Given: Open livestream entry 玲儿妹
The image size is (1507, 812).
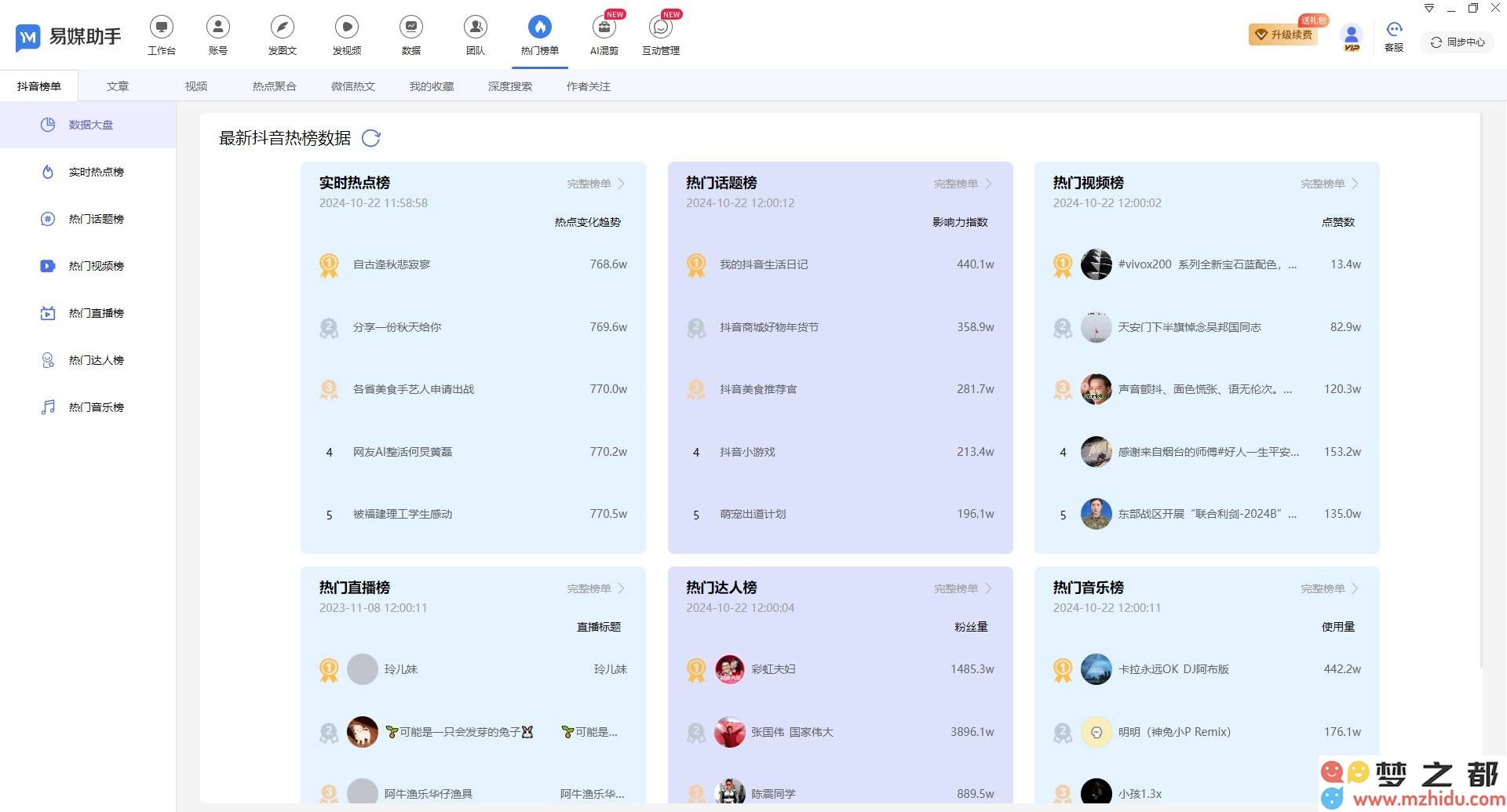Looking at the screenshot, I should pos(473,669).
